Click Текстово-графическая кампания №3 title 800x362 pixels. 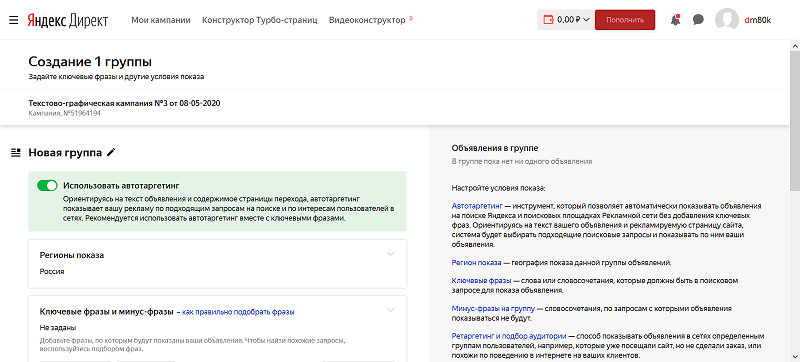pyautogui.click(x=124, y=103)
